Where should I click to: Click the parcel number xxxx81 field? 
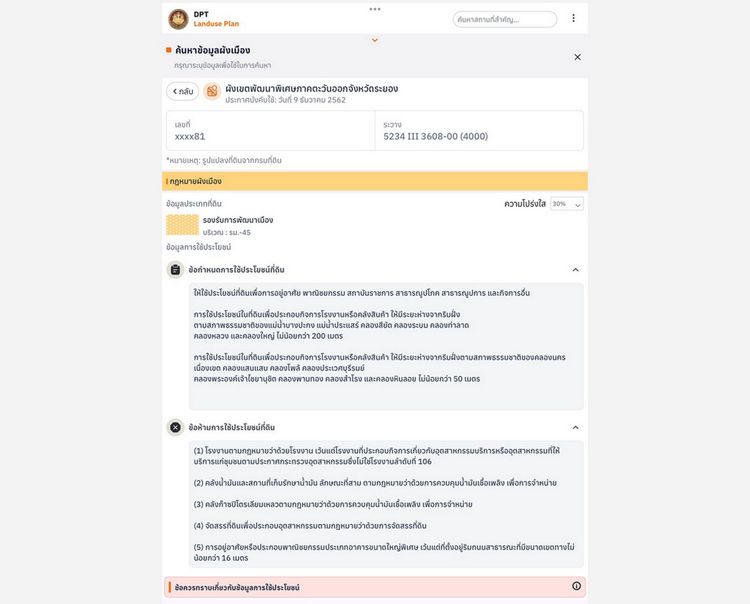click(271, 131)
